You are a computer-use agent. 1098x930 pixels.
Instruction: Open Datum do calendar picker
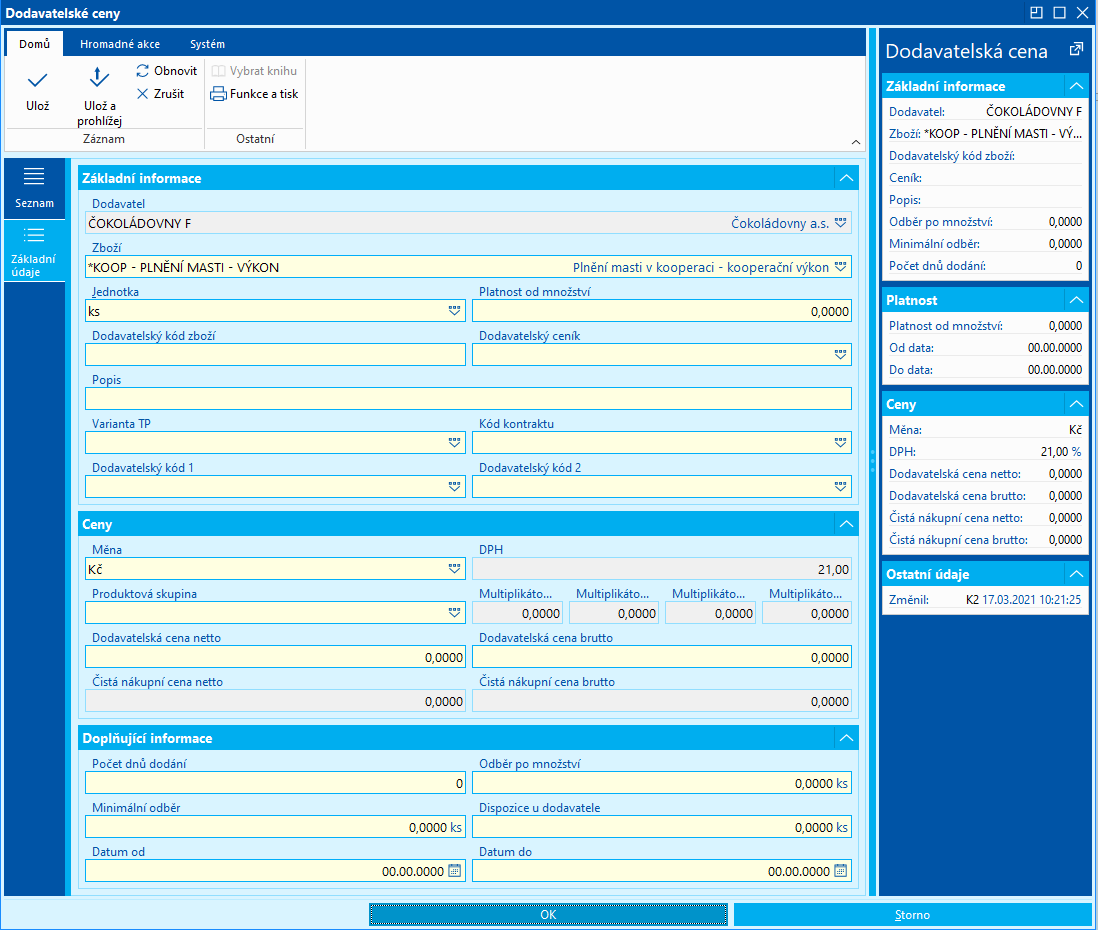[x=840, y=871]
